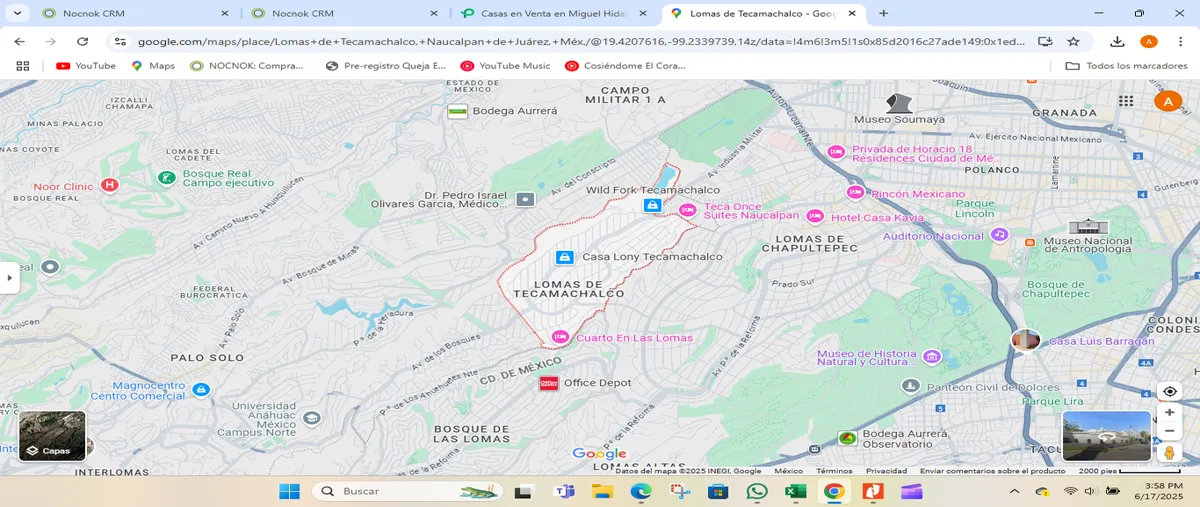
Task: Open Excel from the taskbar
Action: coord(795,491)
